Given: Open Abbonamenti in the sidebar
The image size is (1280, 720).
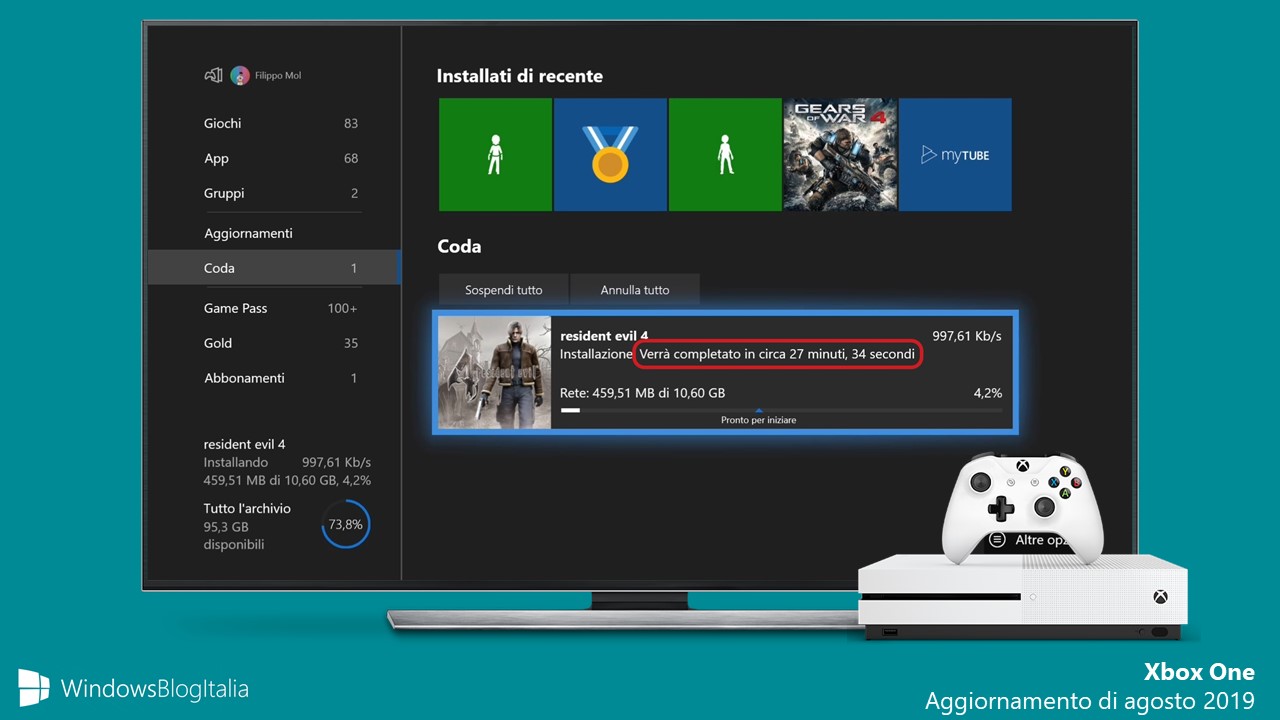Looking at the screenshot, I should click(x=274, y=378).
